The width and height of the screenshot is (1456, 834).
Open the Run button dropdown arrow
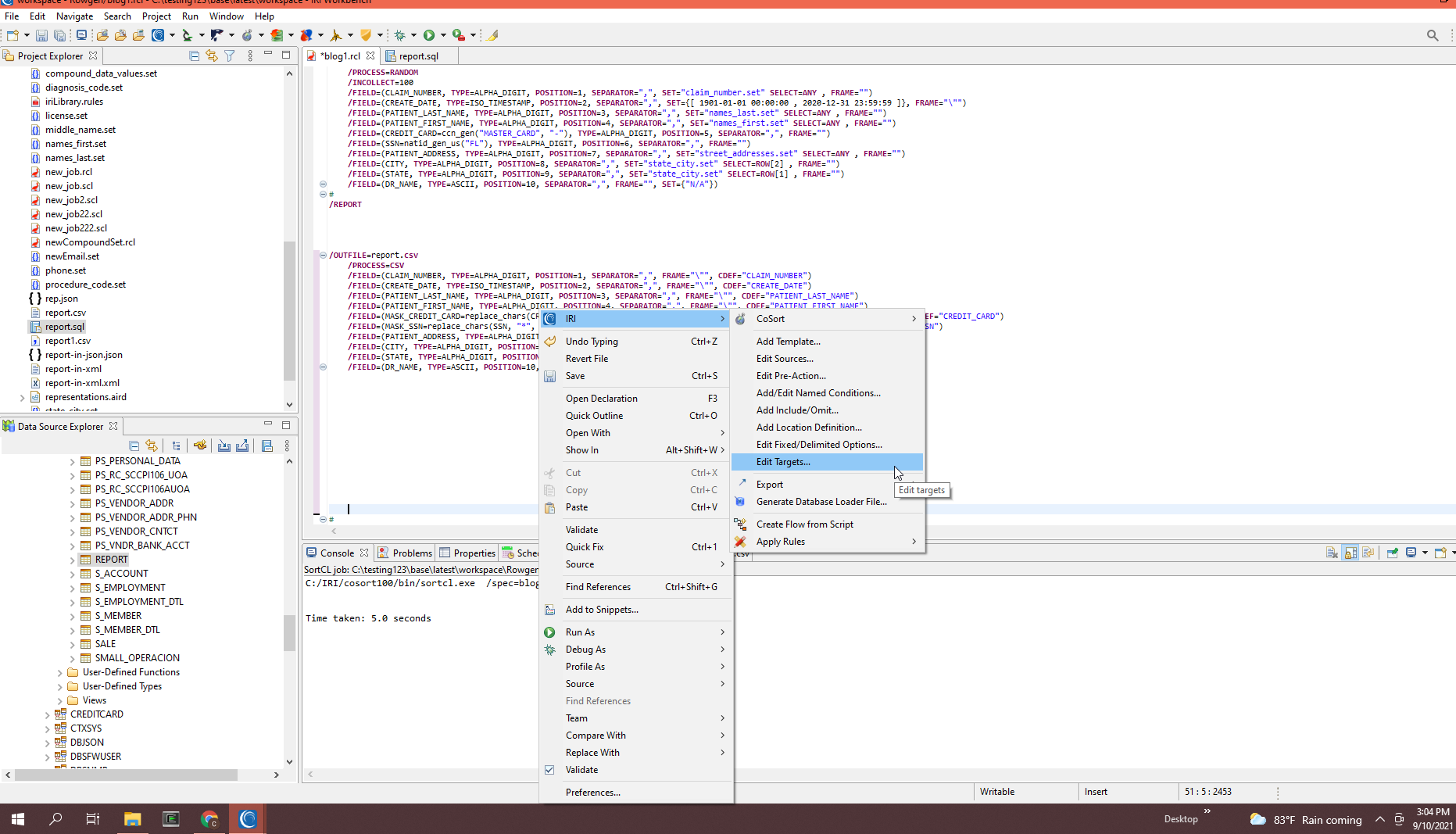click(x=443, y=35)
